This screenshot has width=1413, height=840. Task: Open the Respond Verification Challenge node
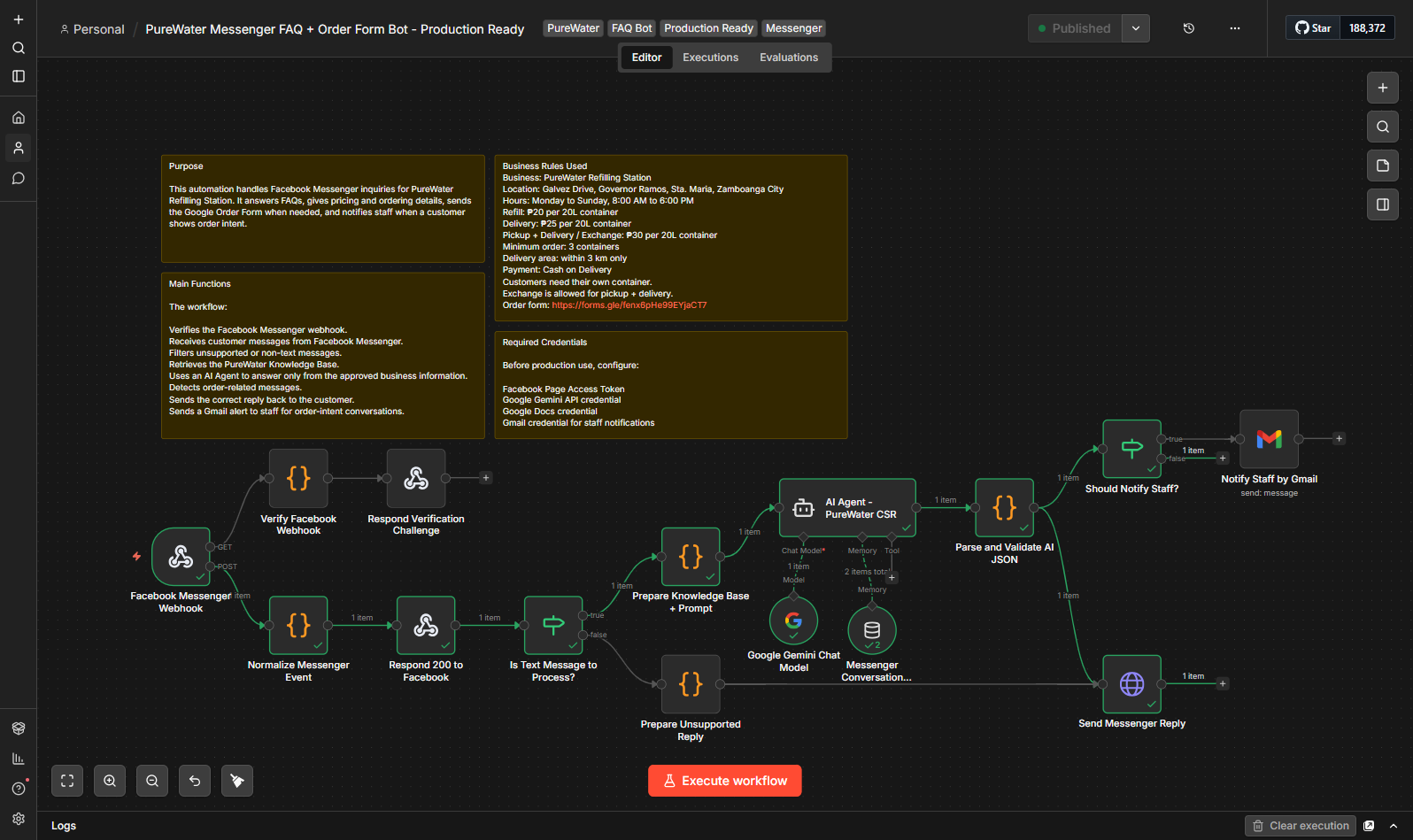(x=416, y=478)
